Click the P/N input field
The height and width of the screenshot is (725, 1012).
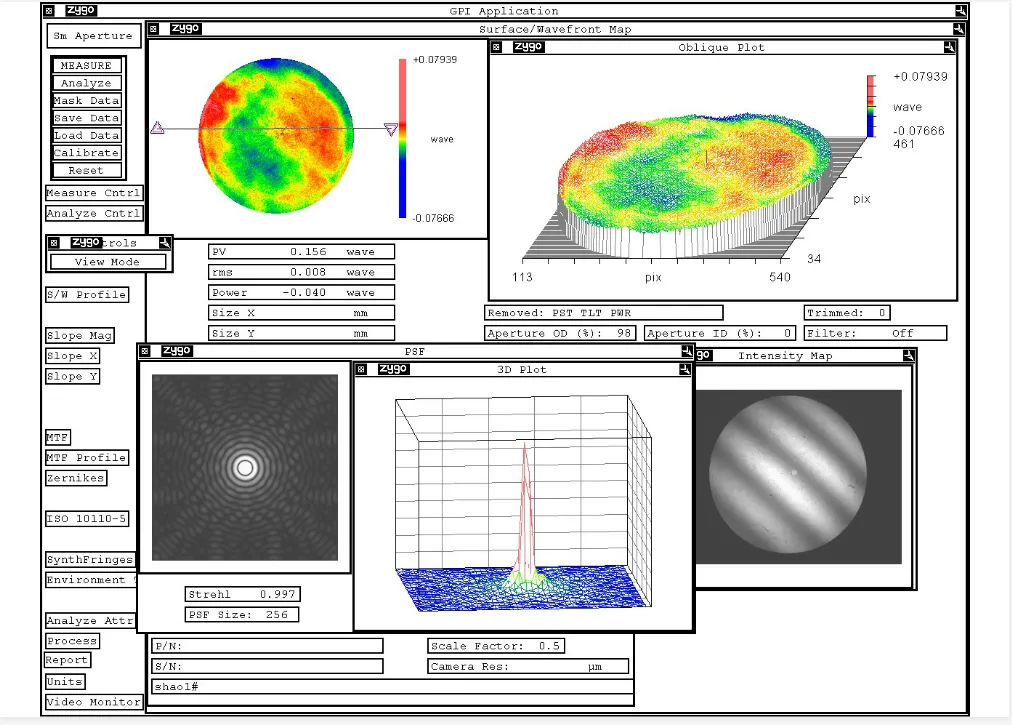267,646
